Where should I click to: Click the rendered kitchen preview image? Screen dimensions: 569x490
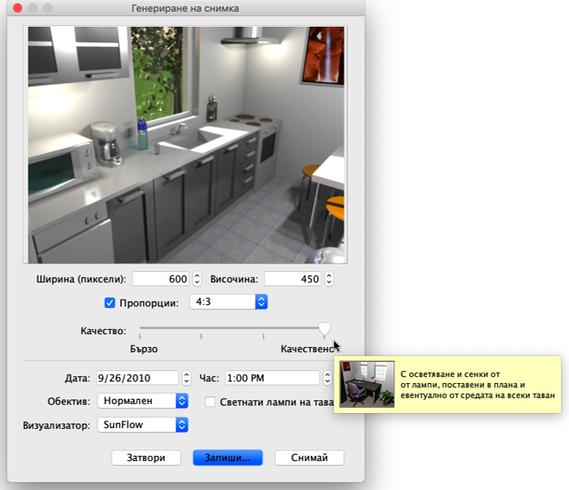pos(187,145)
